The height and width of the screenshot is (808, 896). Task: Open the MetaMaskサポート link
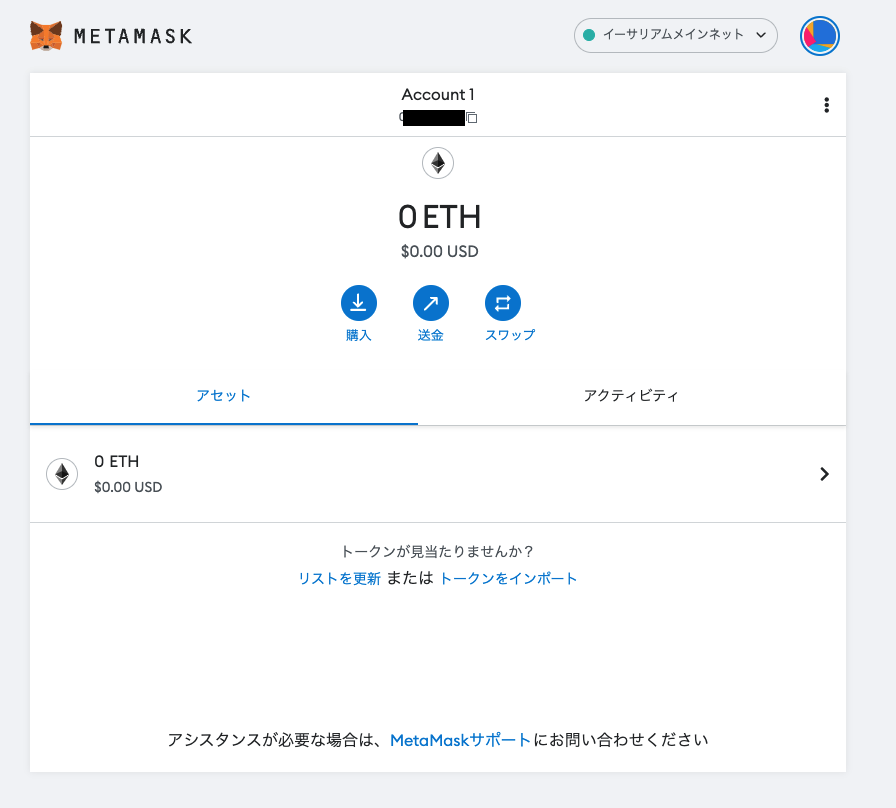[x=461, y=740]
